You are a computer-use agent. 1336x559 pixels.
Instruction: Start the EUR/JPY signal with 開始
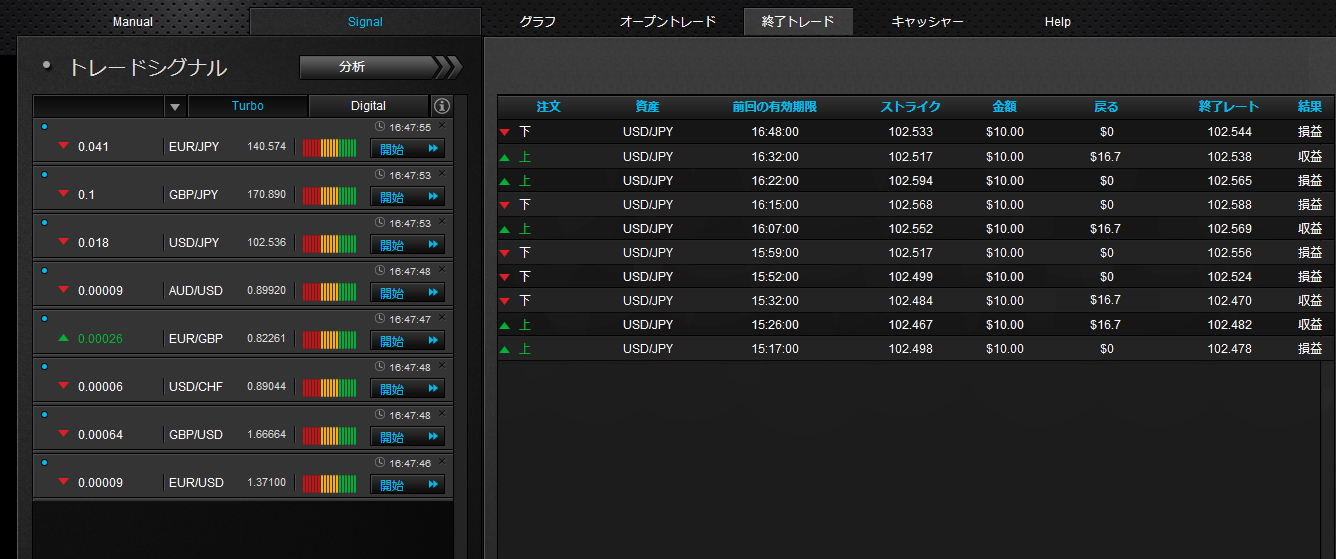coord(408,149)
